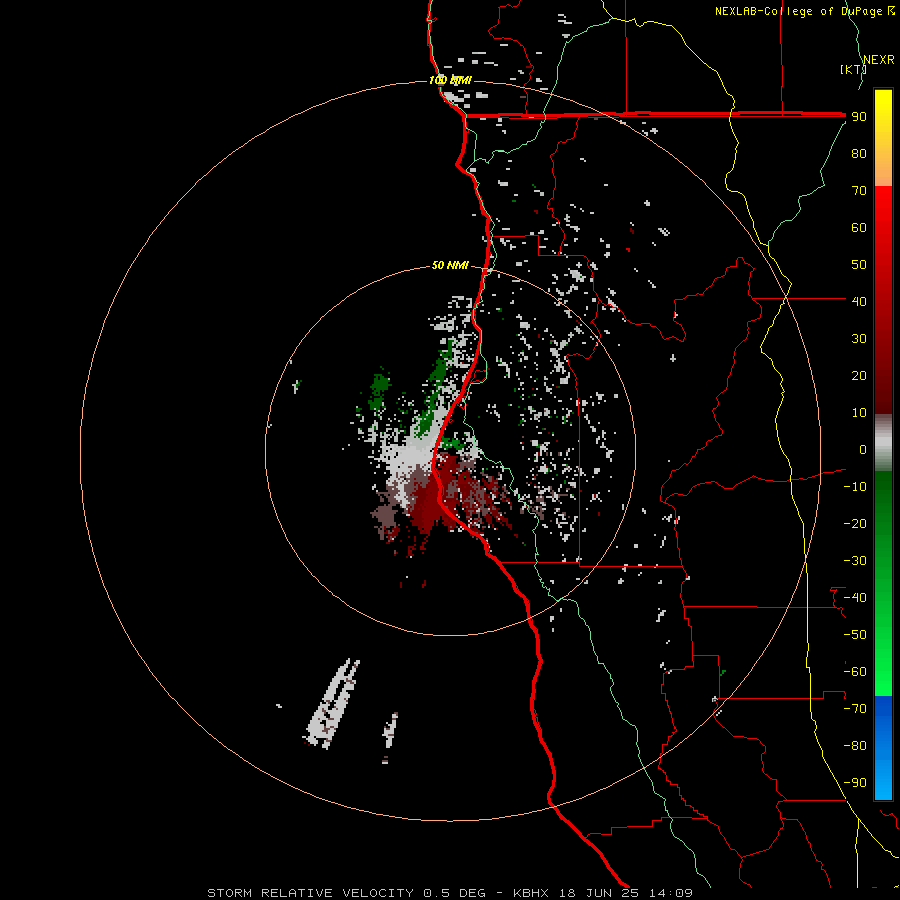Pick the gray zero-velocity segment of color bar
This screenshot has width=900, height=900.
tap(883, 443)
